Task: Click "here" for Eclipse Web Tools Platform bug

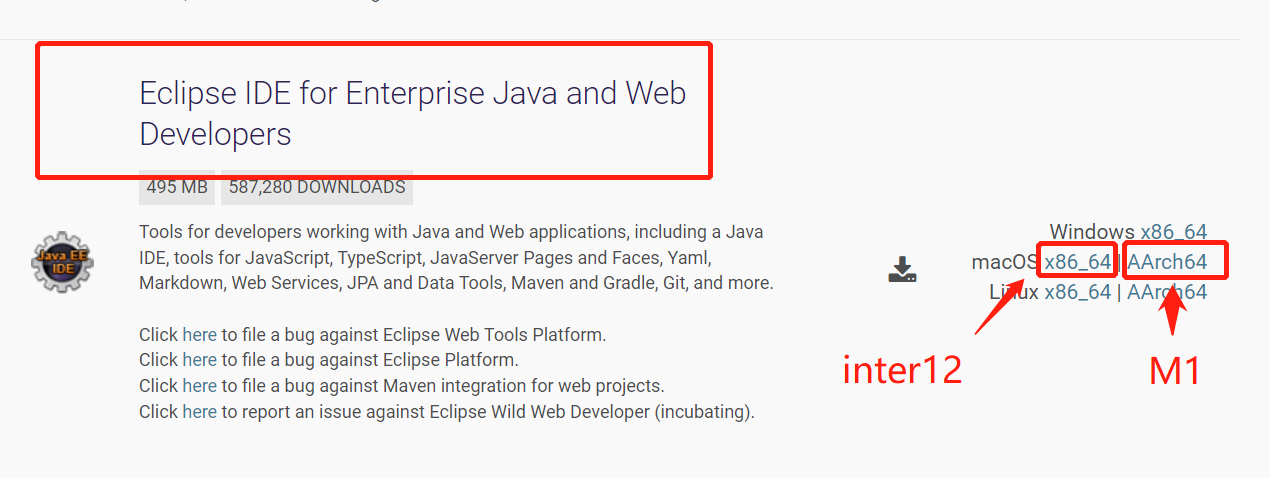Action: click(x=199, y=334)
